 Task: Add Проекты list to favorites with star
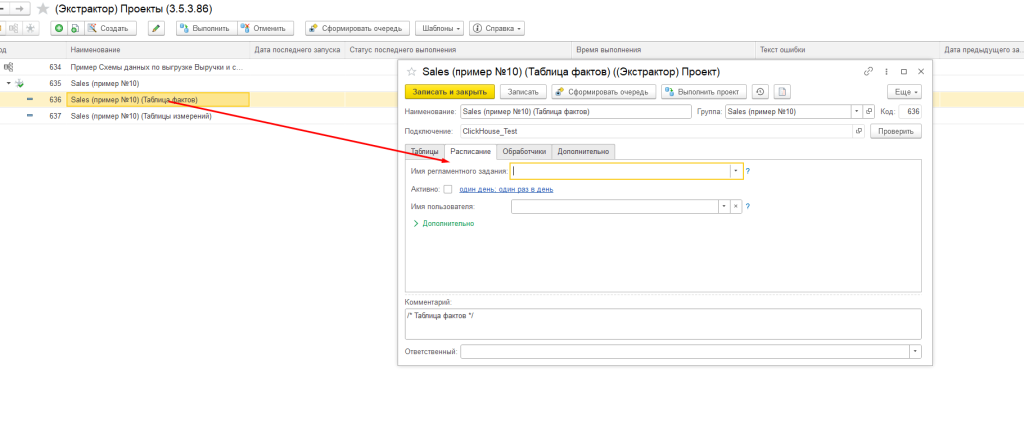coord(42,8)
